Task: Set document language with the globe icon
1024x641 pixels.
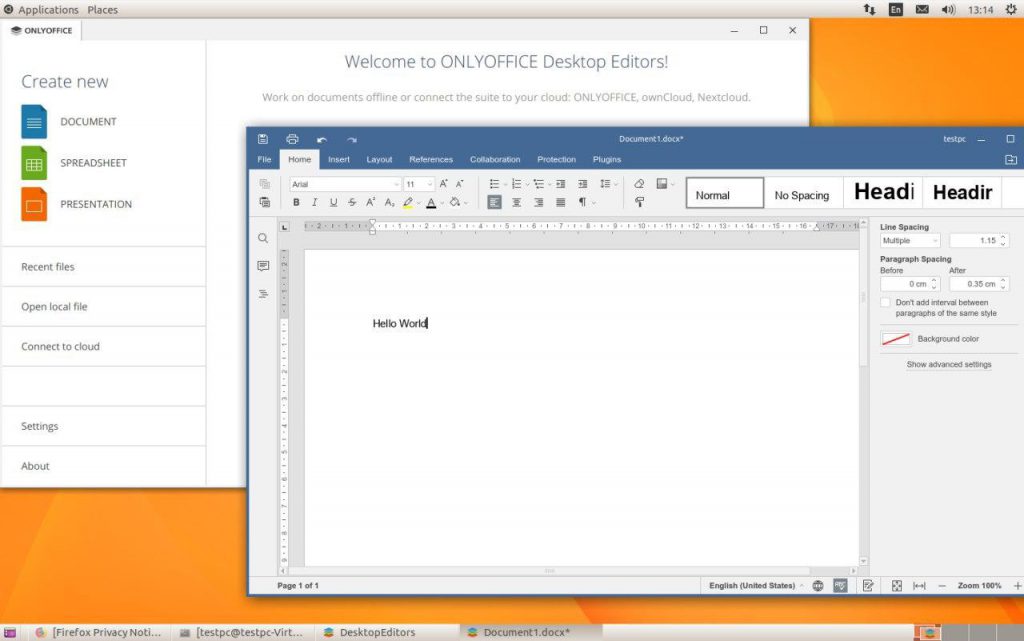Action: tap(818, 586)
